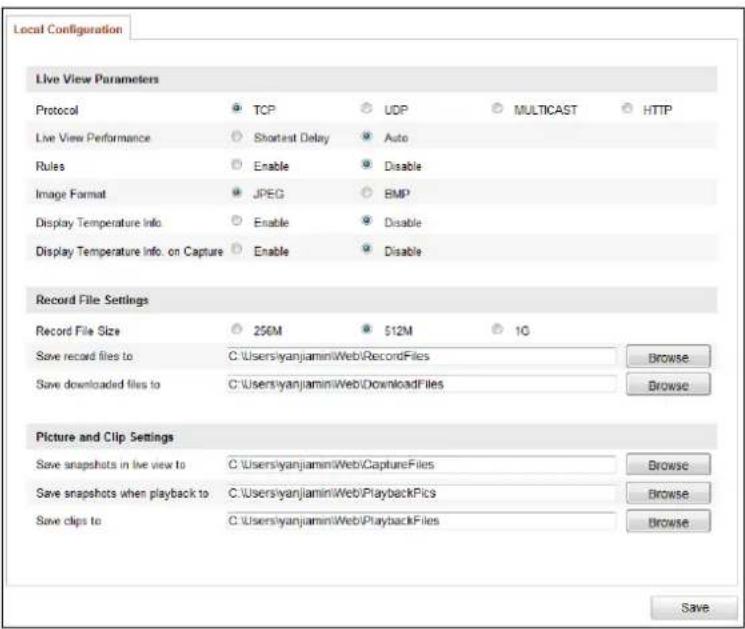Choose HTTP protocol option
This screenshot has height=629, width=745.
pyautogui.click(x=627, y=109)
